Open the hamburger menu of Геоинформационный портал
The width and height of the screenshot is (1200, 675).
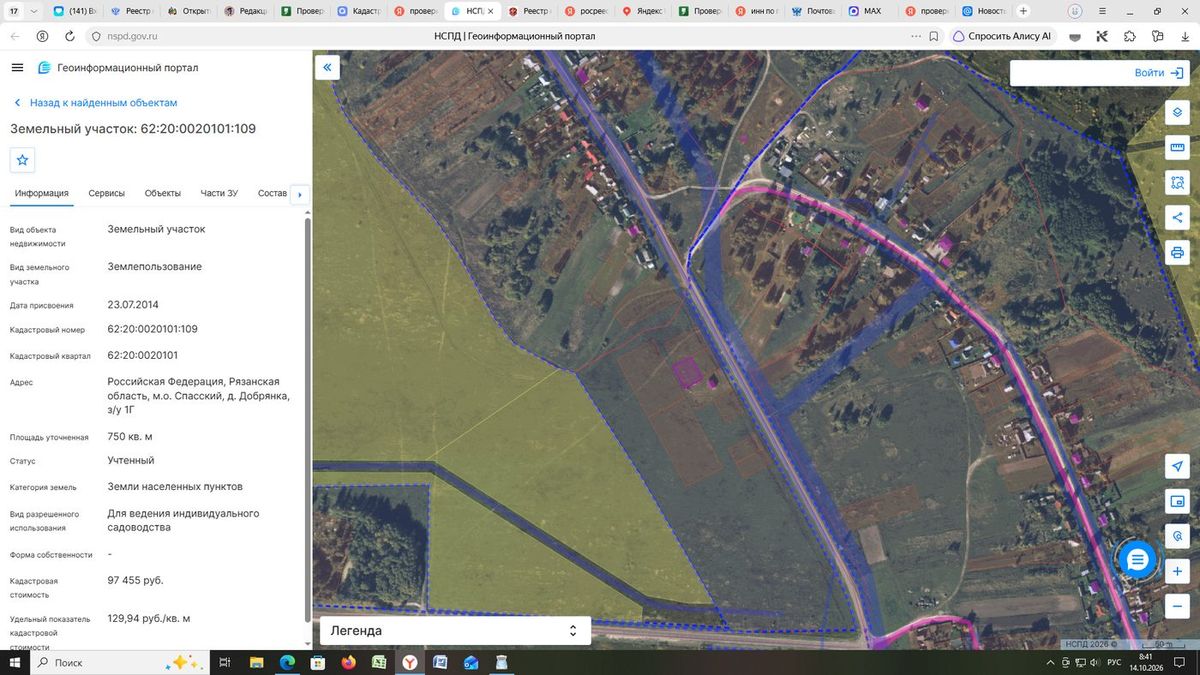[x=17, y=68]
